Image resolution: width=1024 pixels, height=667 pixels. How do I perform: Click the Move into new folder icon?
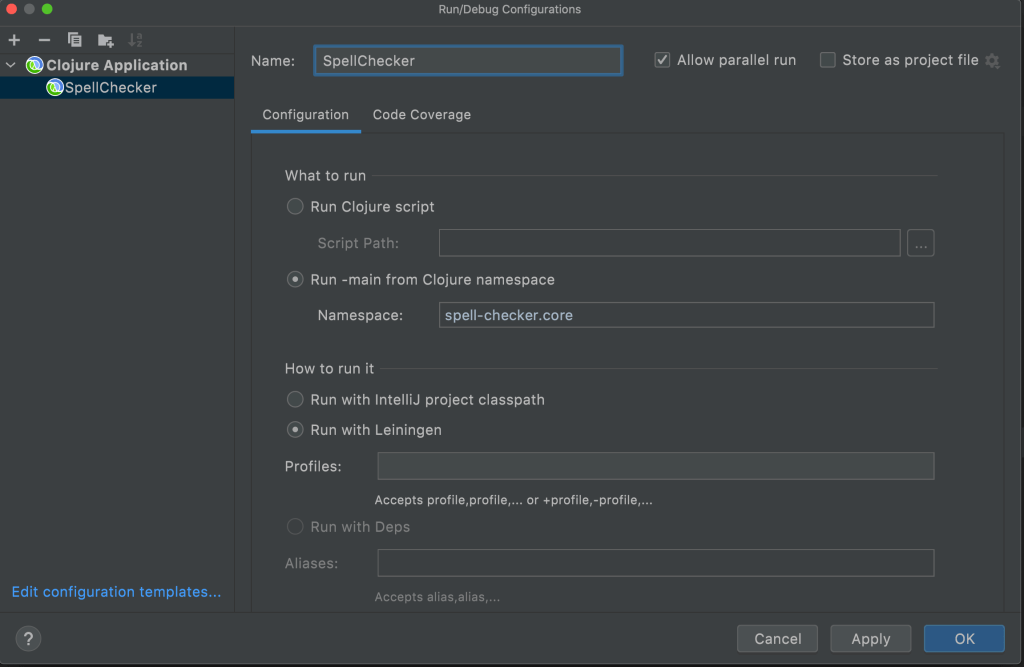point(105,40)
